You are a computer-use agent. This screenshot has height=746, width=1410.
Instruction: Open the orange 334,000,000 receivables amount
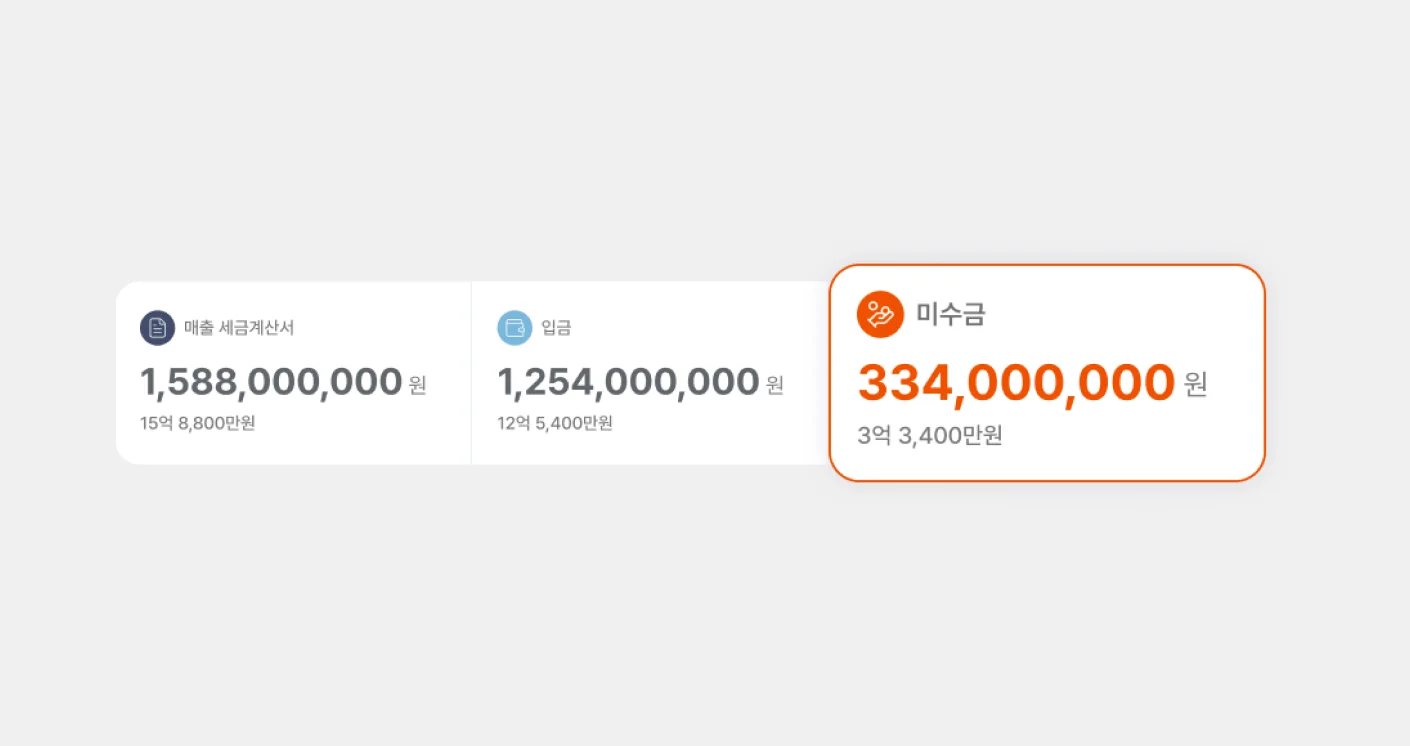coord(1015,383)
